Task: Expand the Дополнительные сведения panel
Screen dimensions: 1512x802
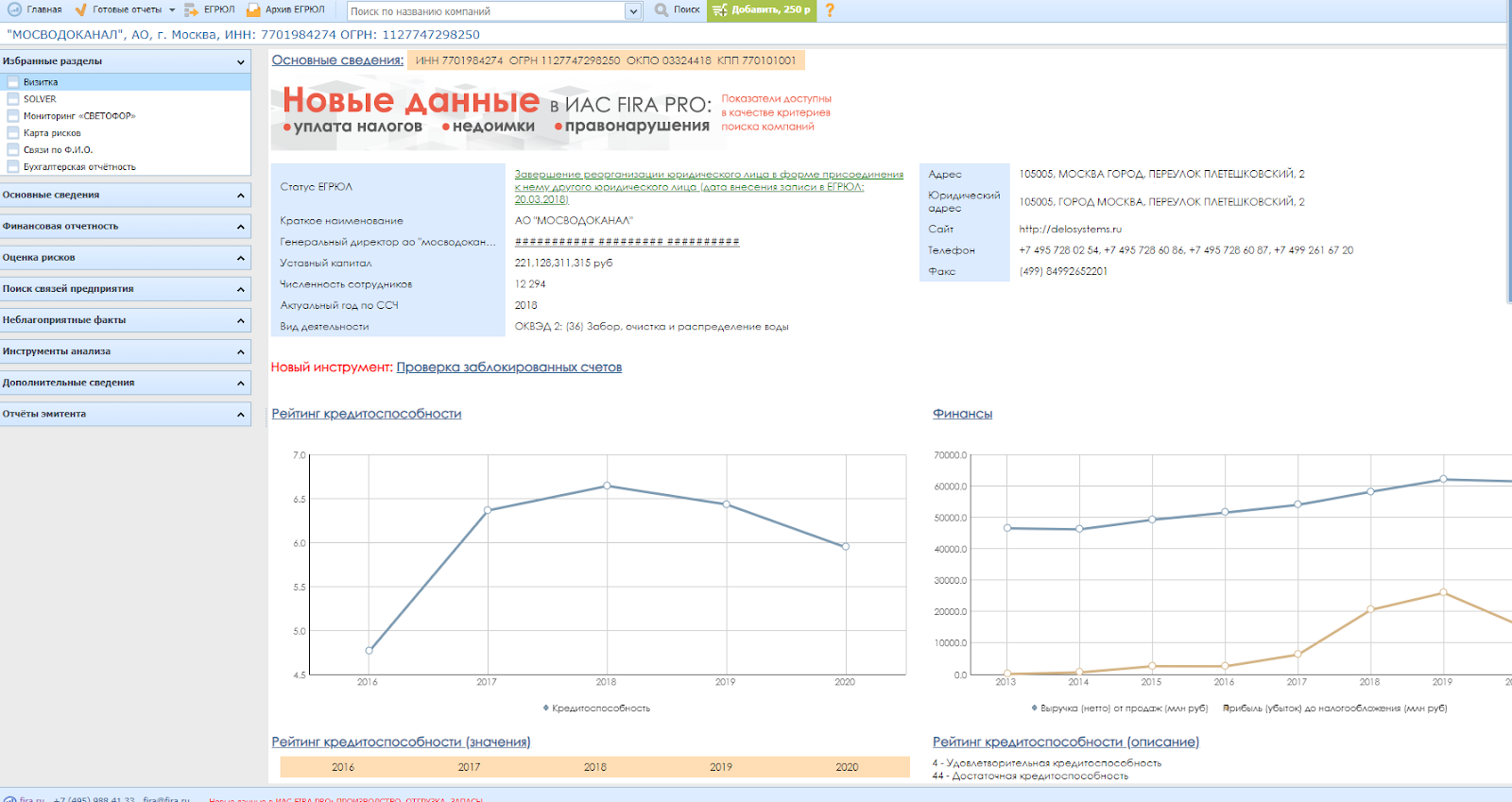Action: pyautogui.click(x=125, y=383)
